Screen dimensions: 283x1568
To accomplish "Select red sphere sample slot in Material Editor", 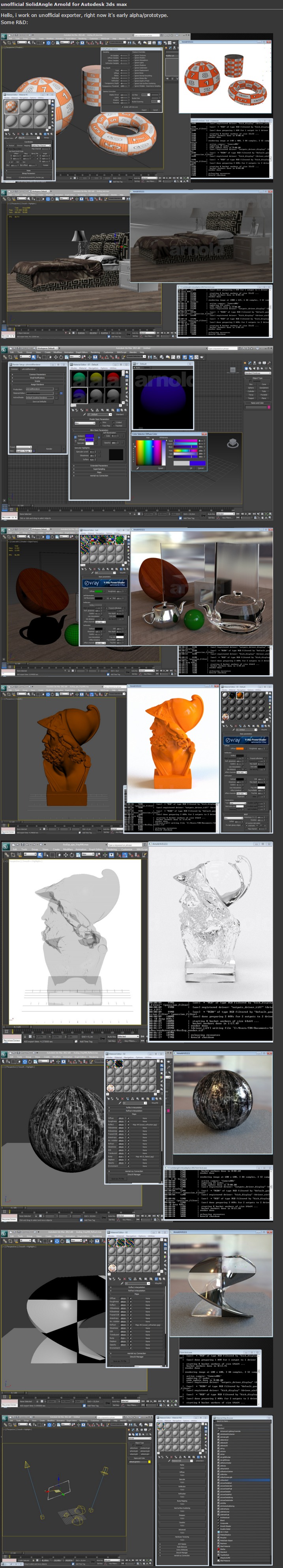I will click(x=114, y=379).
